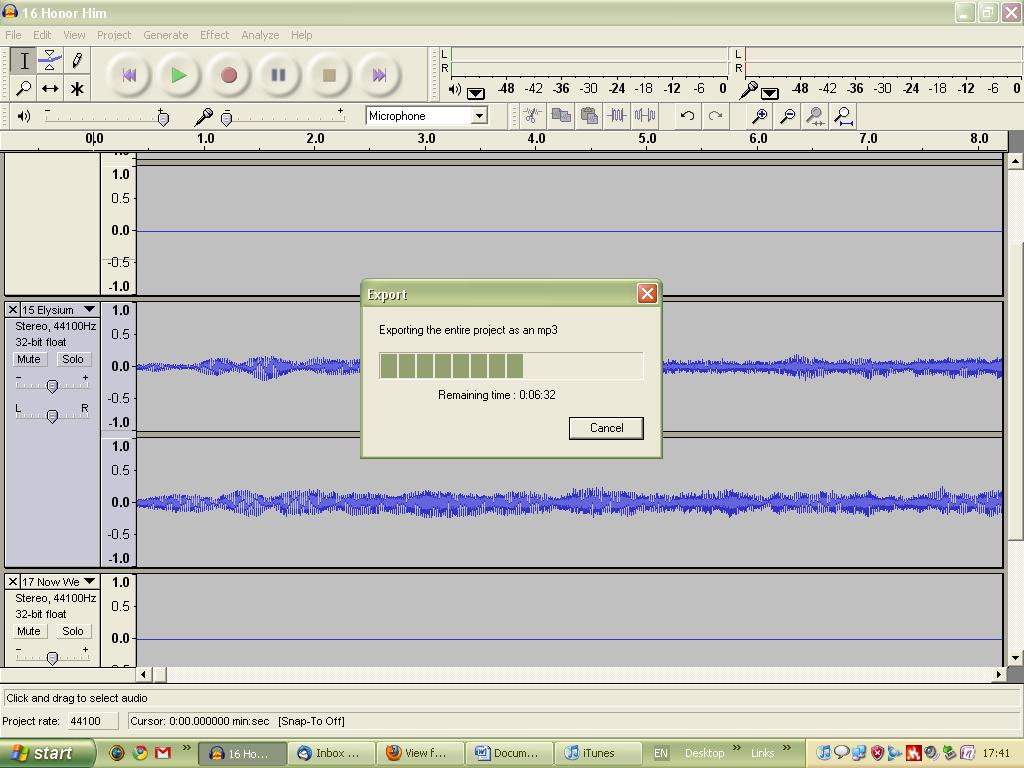Select the Draw (pencil) tool

76,61
